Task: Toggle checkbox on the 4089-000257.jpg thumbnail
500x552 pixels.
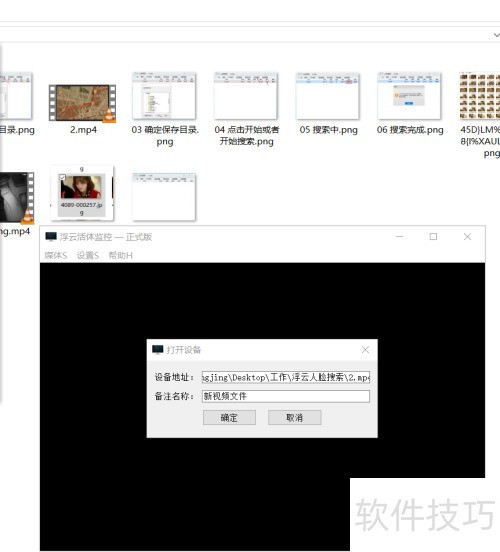Action: (62, 177)
